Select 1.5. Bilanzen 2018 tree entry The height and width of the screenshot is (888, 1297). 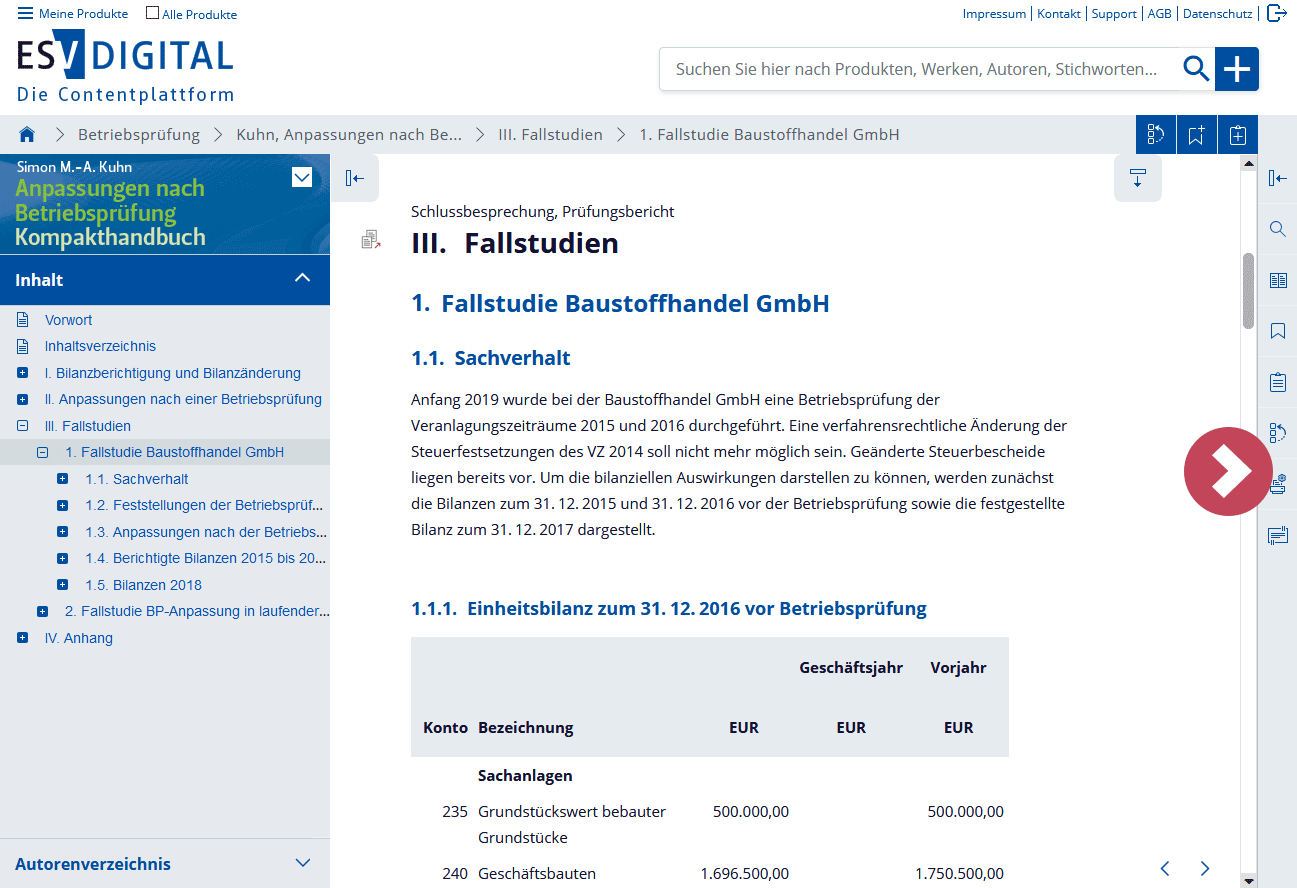click(x=143, y=585)
